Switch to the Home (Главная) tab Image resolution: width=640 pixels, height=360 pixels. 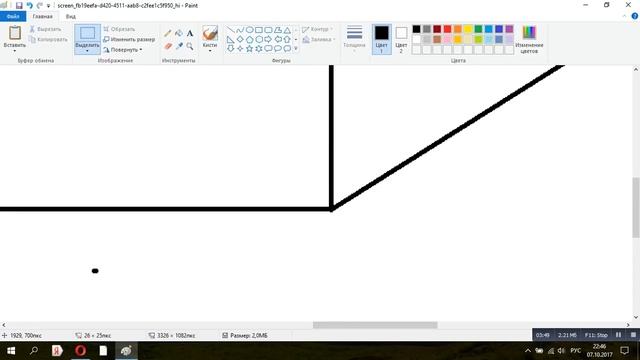click(42, 16)
